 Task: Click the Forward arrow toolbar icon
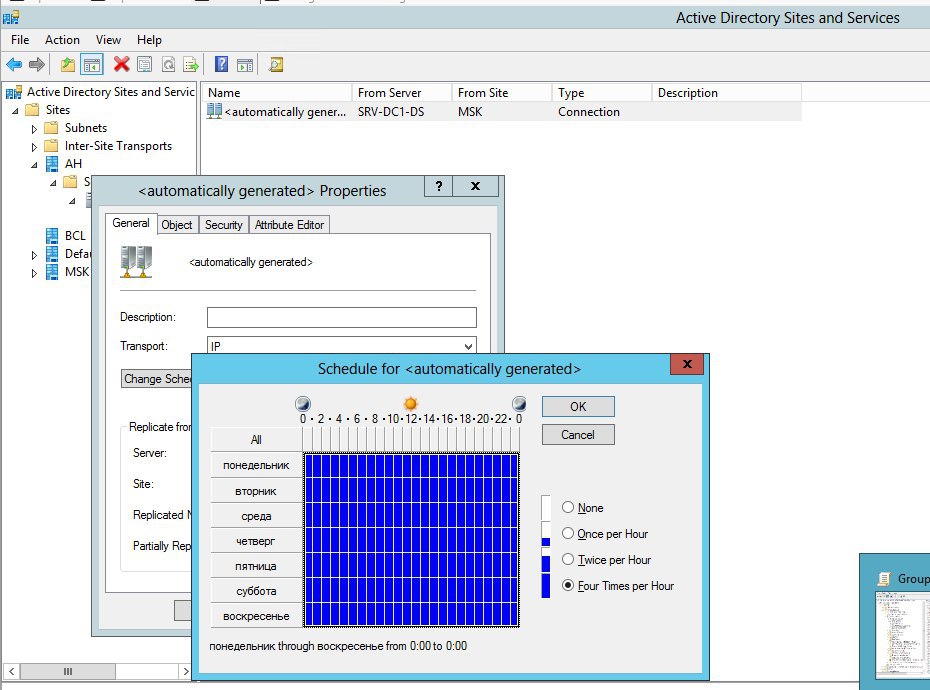[x=37, y=64]
